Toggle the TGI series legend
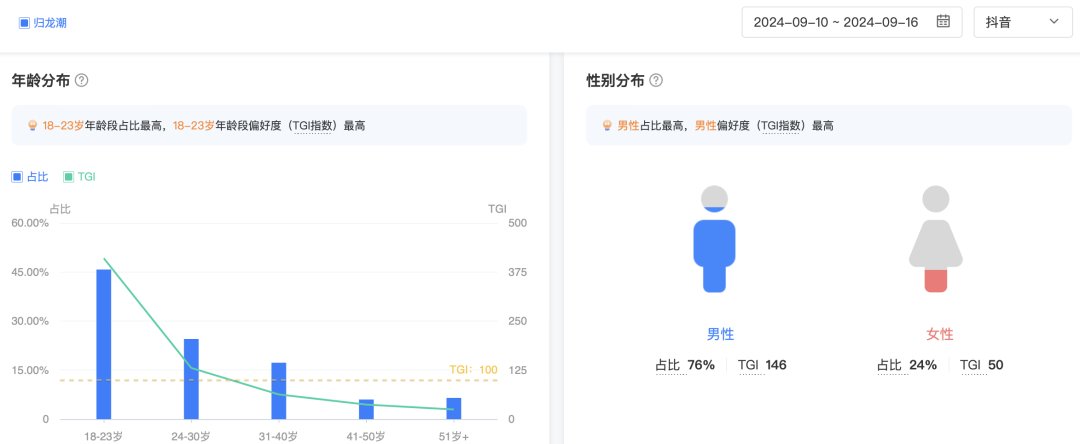Viewport: 1080px width, 444px height. coord(79,177)
